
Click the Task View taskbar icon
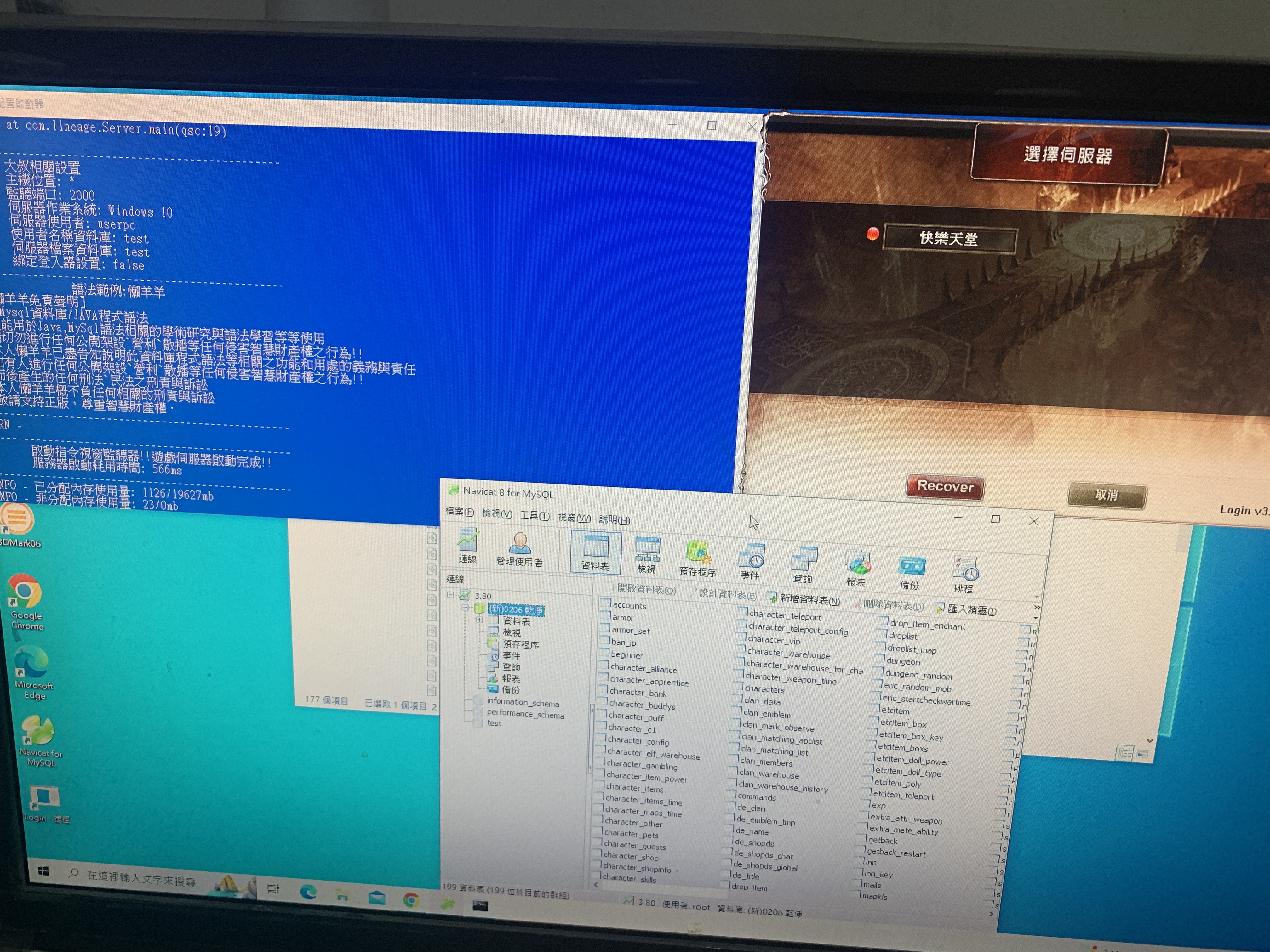tap(273, 889)
